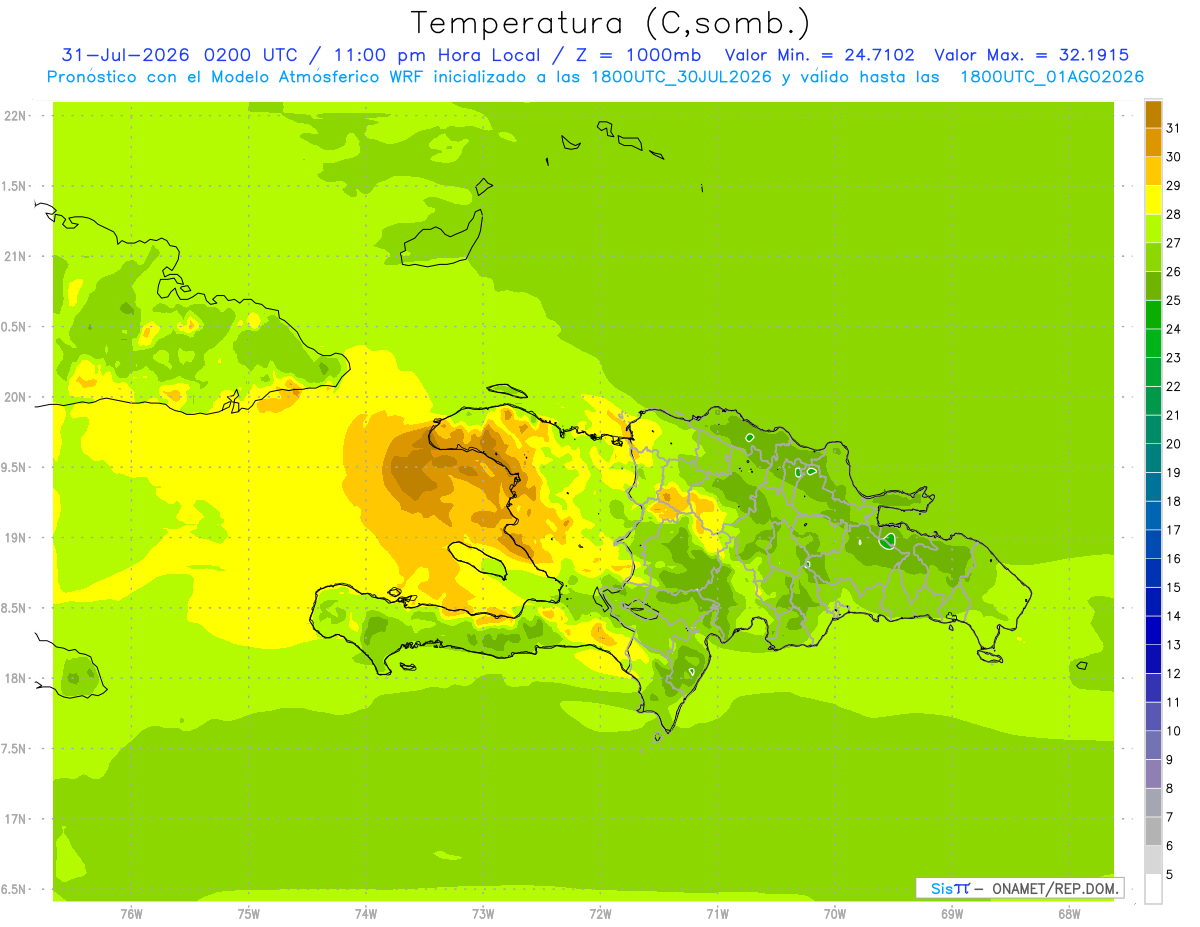Viewport: 1200px width, 927px height.
Task: Click the '5' colorbar label
Action: [1170, 875]
